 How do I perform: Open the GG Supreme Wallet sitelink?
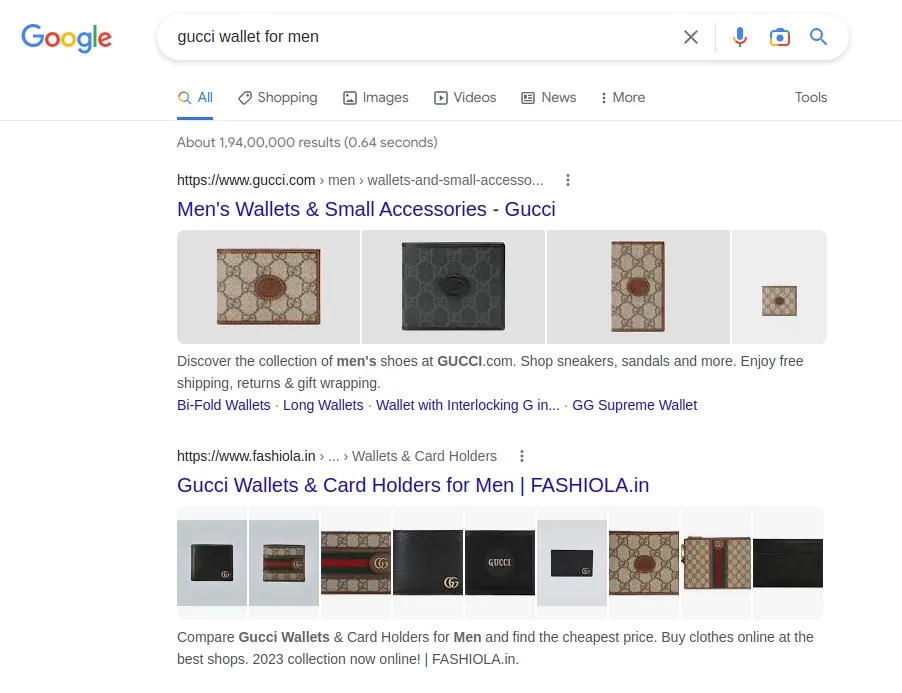click(635, 405)
